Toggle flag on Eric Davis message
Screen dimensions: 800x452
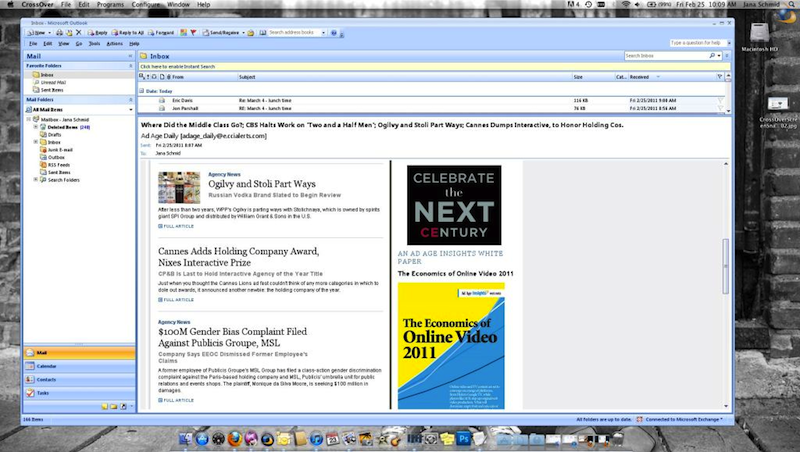coord(721,100)
